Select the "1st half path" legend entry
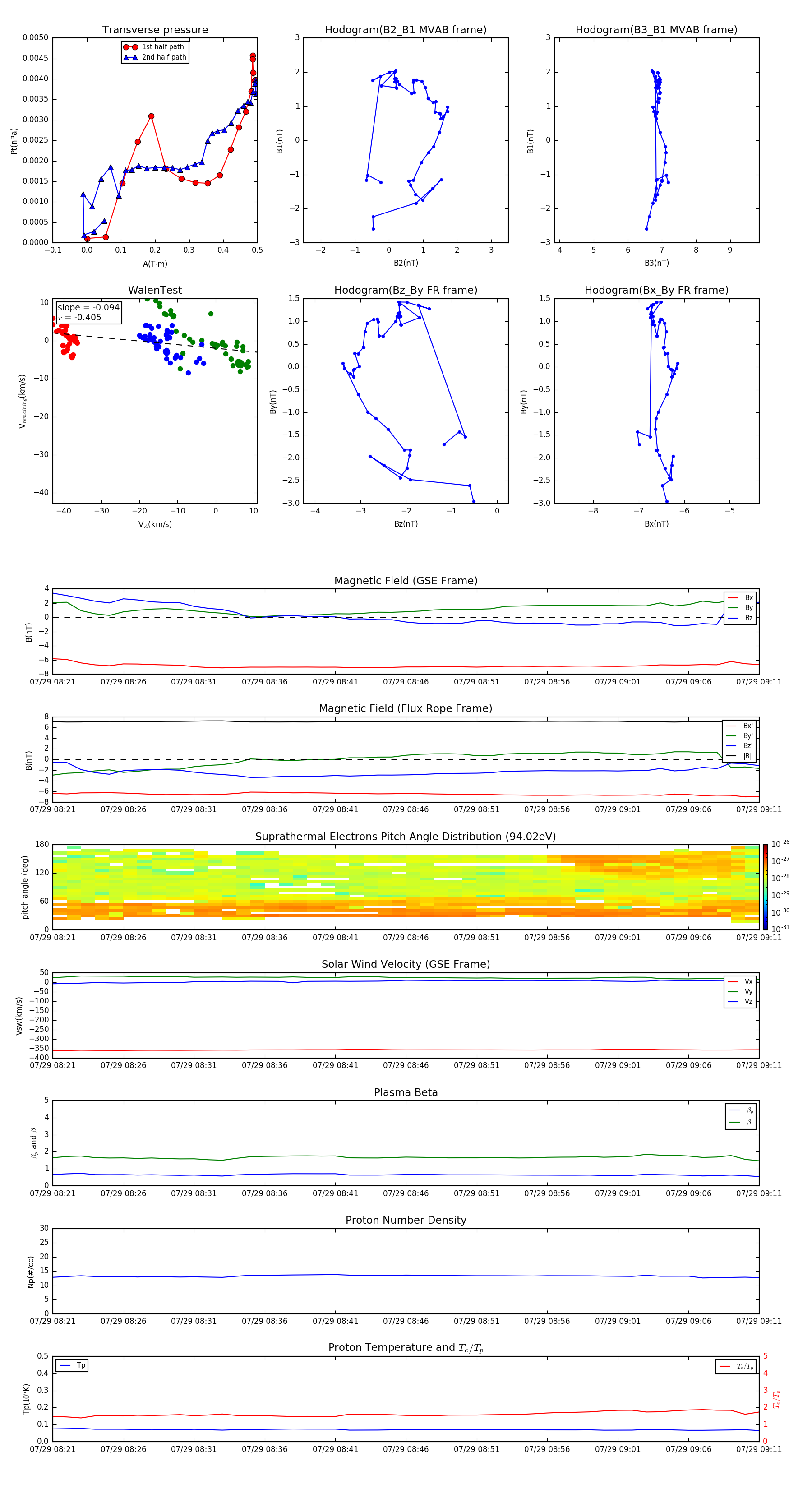 pos(154,47)
